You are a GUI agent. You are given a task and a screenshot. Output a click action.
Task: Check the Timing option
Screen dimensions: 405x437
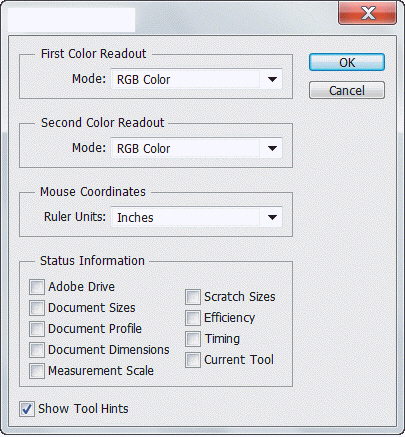click(193, 339)
